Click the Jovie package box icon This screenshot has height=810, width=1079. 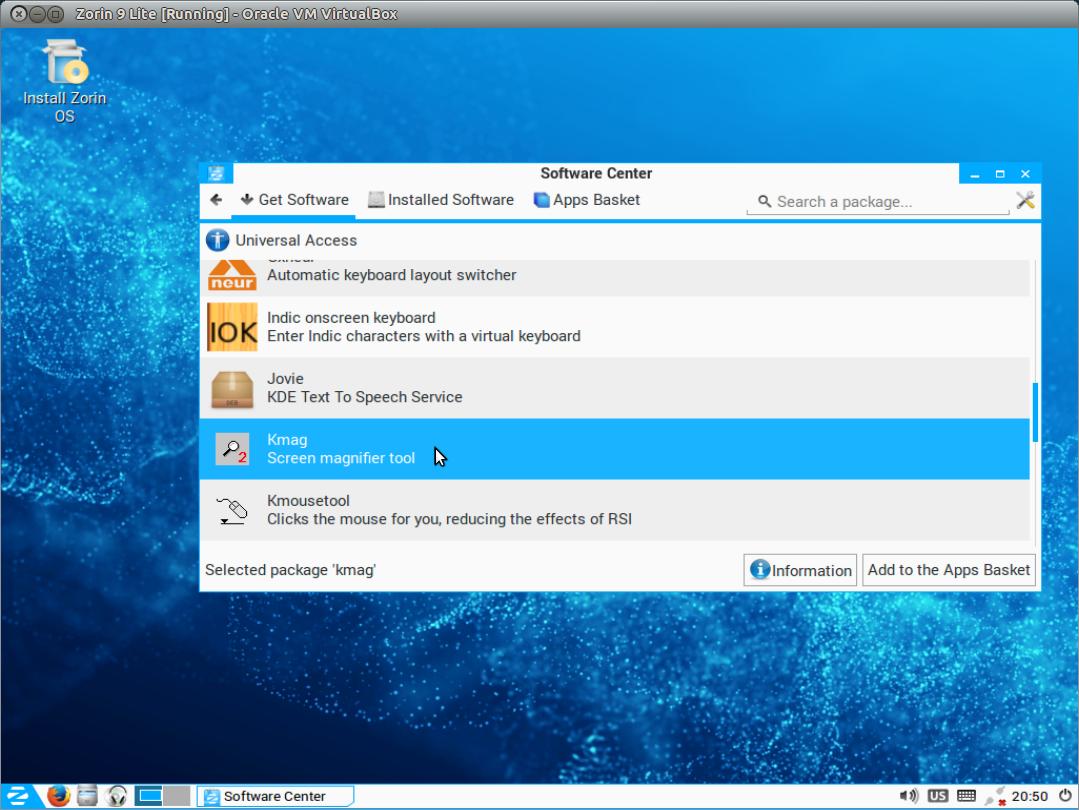tap(232, 388)
